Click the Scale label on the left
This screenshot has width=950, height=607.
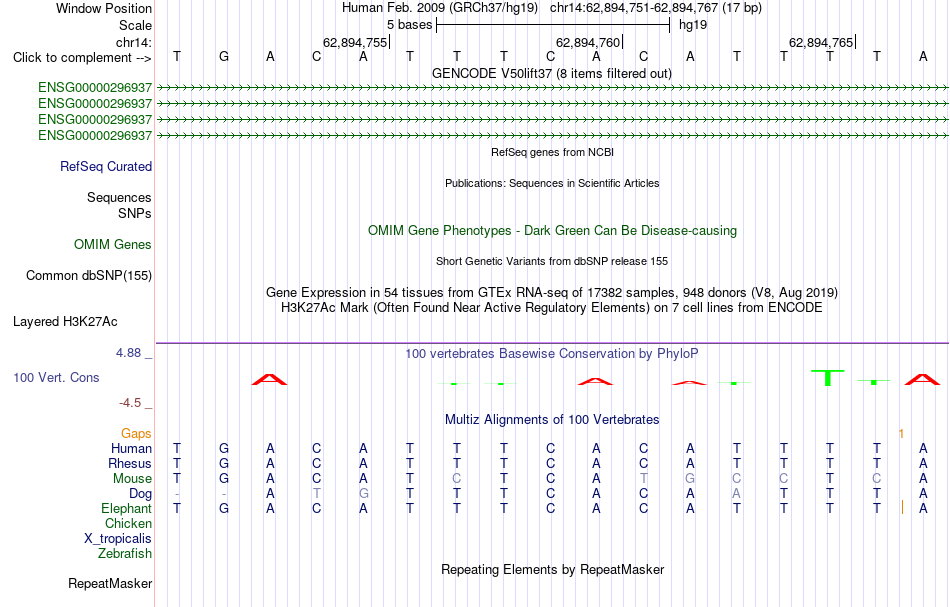pyautogui.click(x=136, y=25)
